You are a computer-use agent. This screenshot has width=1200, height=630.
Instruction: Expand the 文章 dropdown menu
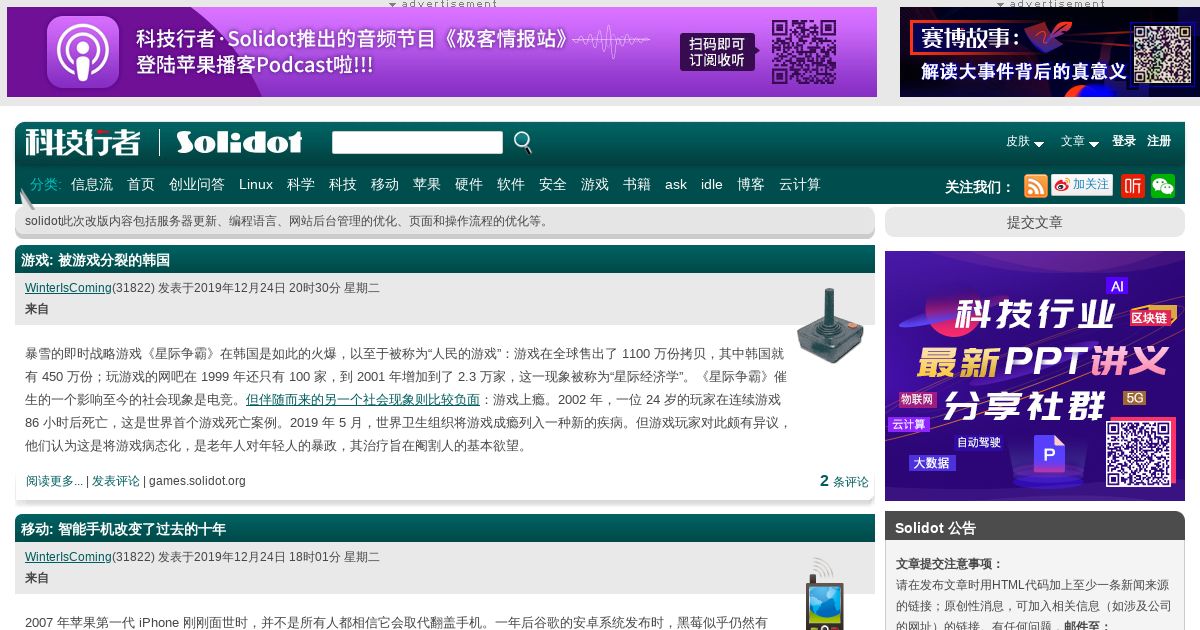pos(1080,142)
